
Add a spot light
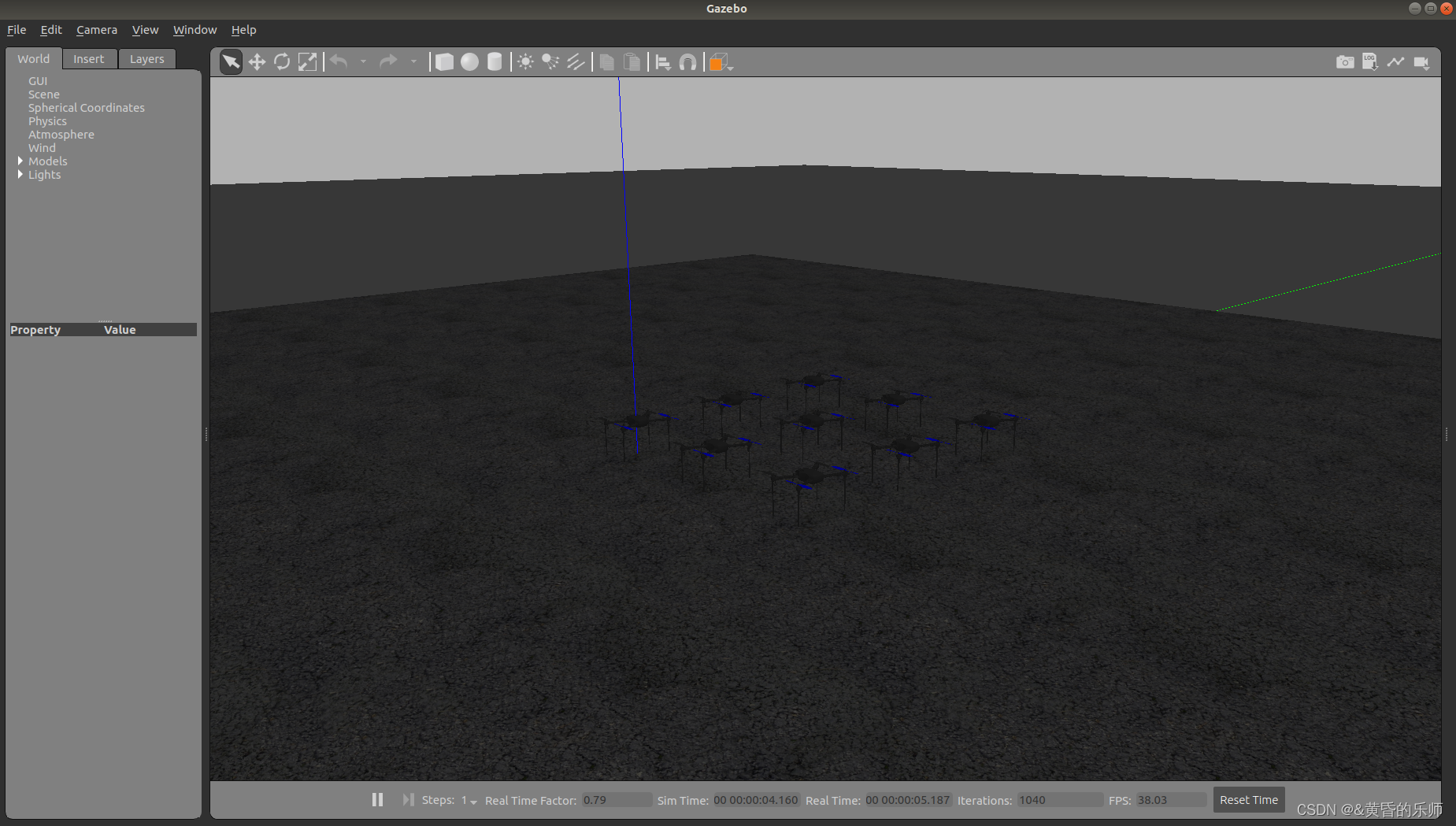pos(550,62)
